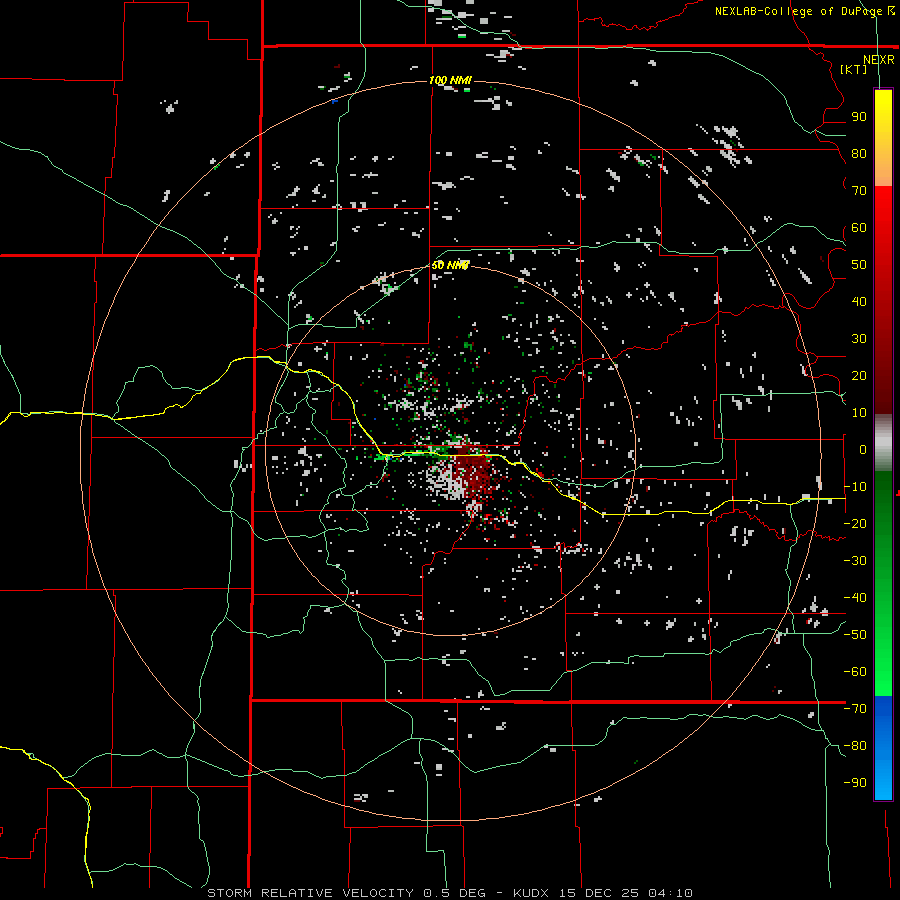This screenshot has height=900, width=900.
Task: Click the -60 value on velocity scale
Action: (x=855, y=672)
